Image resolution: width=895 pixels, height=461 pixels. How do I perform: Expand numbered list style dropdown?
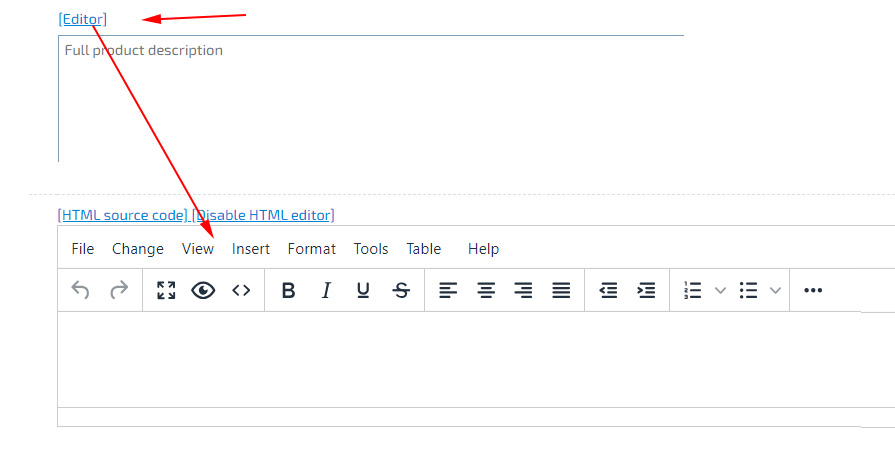click(720, 290)
